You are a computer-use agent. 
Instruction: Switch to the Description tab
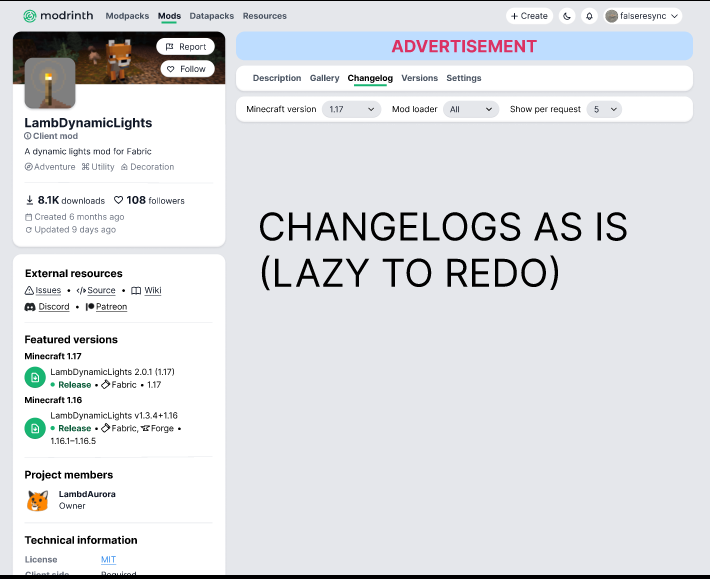[277, 78]
